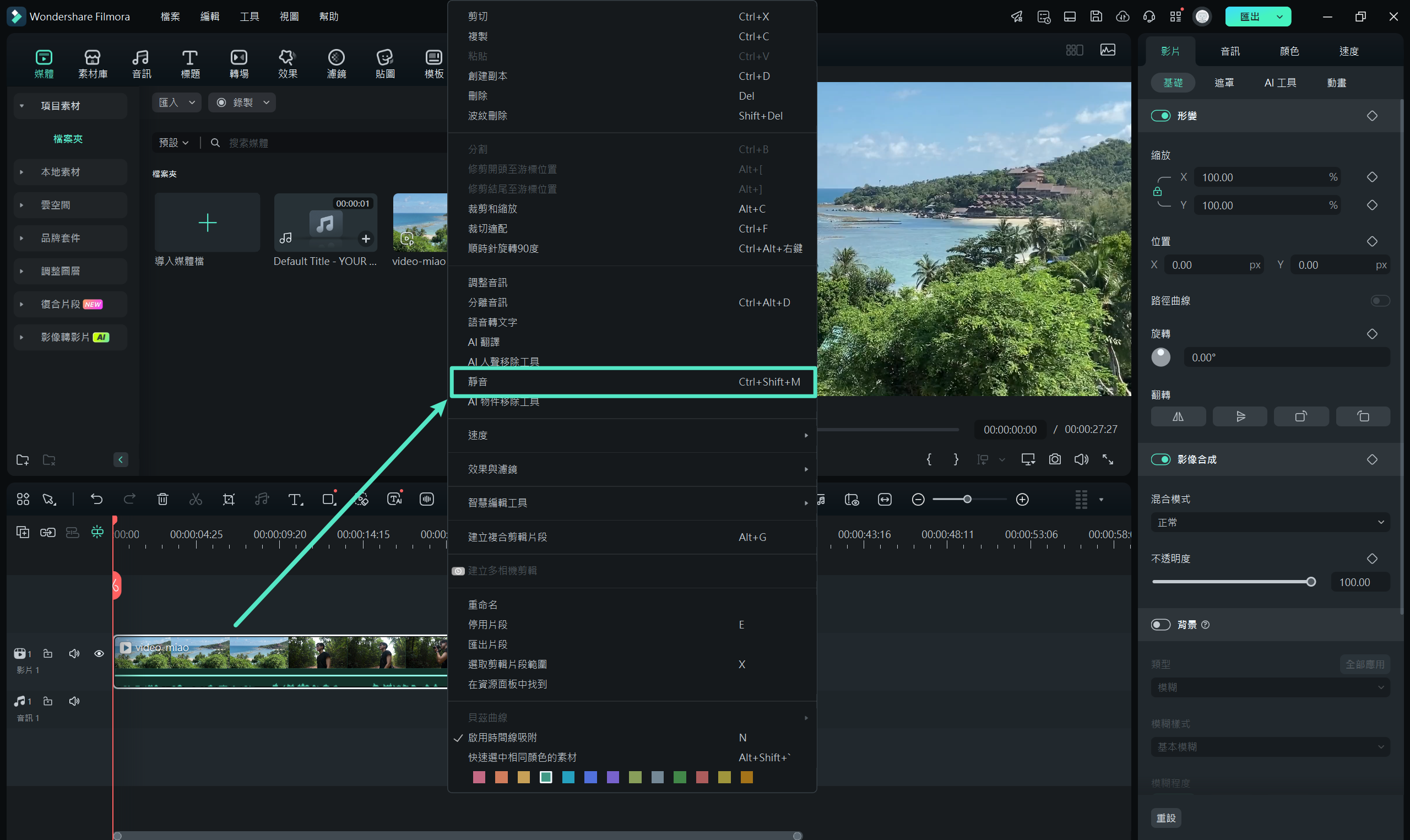Click the 音訊 mute icon on 影片1 track

[74, 653]
